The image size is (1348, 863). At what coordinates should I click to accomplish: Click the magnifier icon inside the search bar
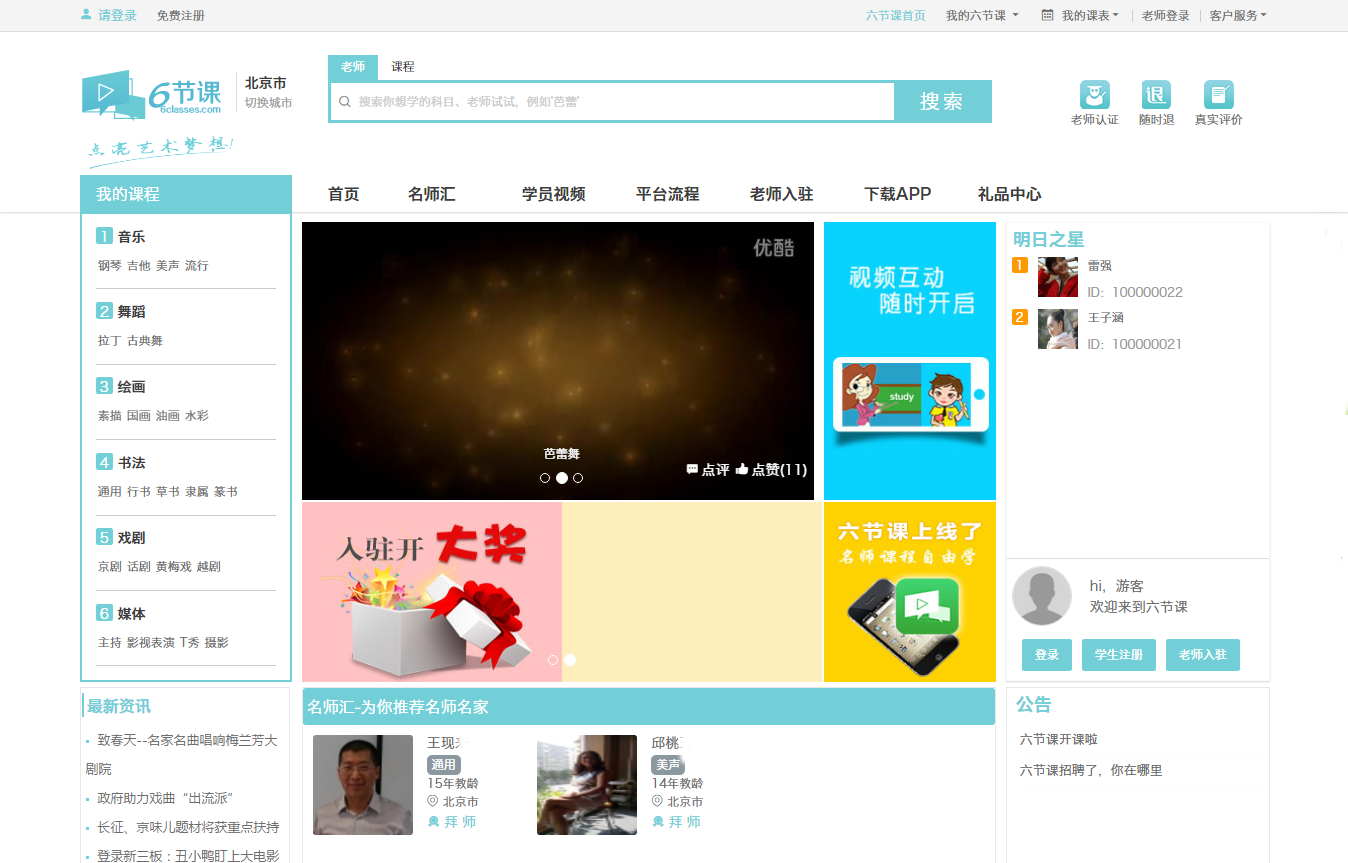(x=345, y=101)
